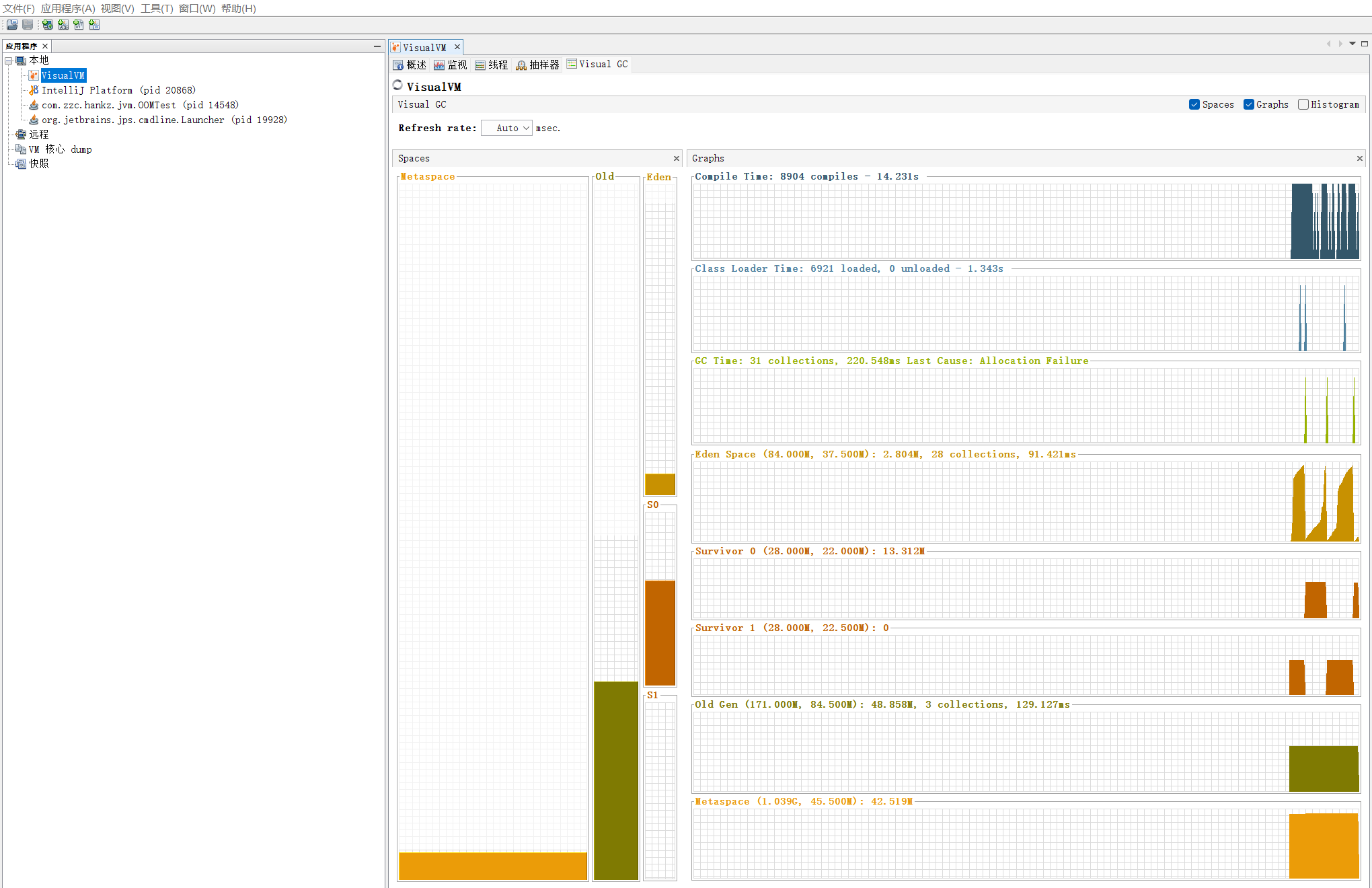Switch to the 概述 tab
1372x888 pixels.
410,65
